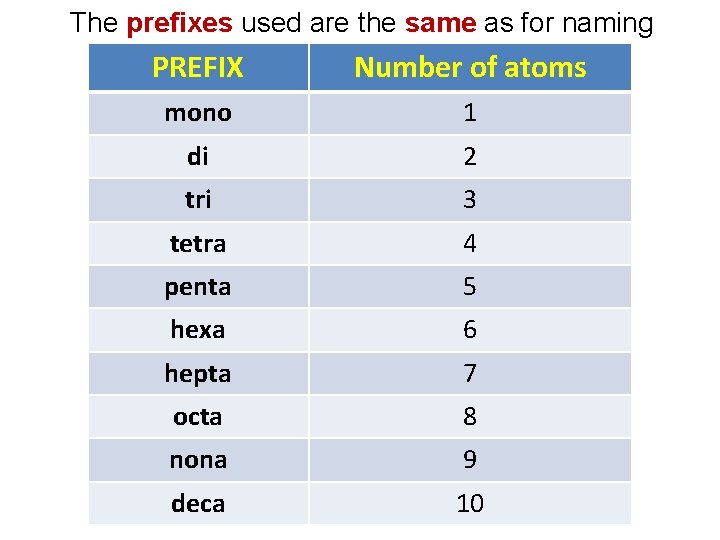Click the red word same in title
This screenshot has width=720, height=540.
(x=440, y=23)
